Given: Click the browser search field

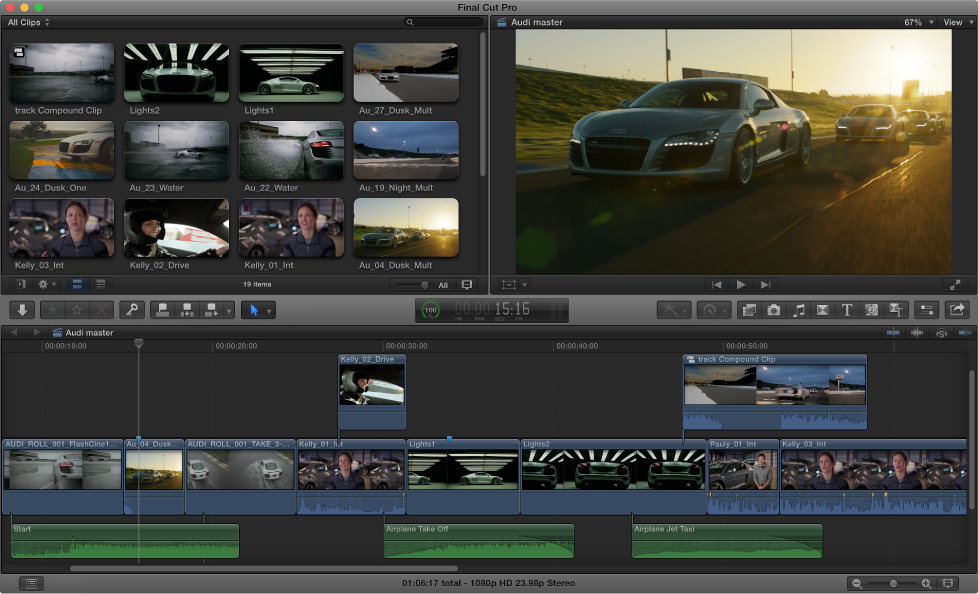Looking at the screenshot, I should [x=444, y=22].
